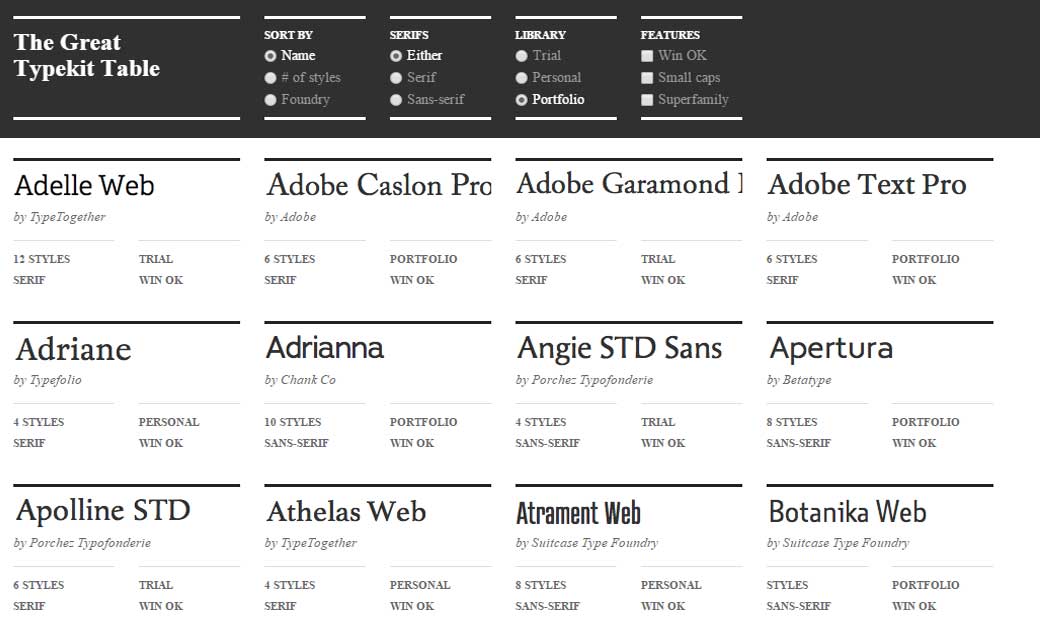
Task: Open the Adelle Web font page
Action: (x=84, y=185)
